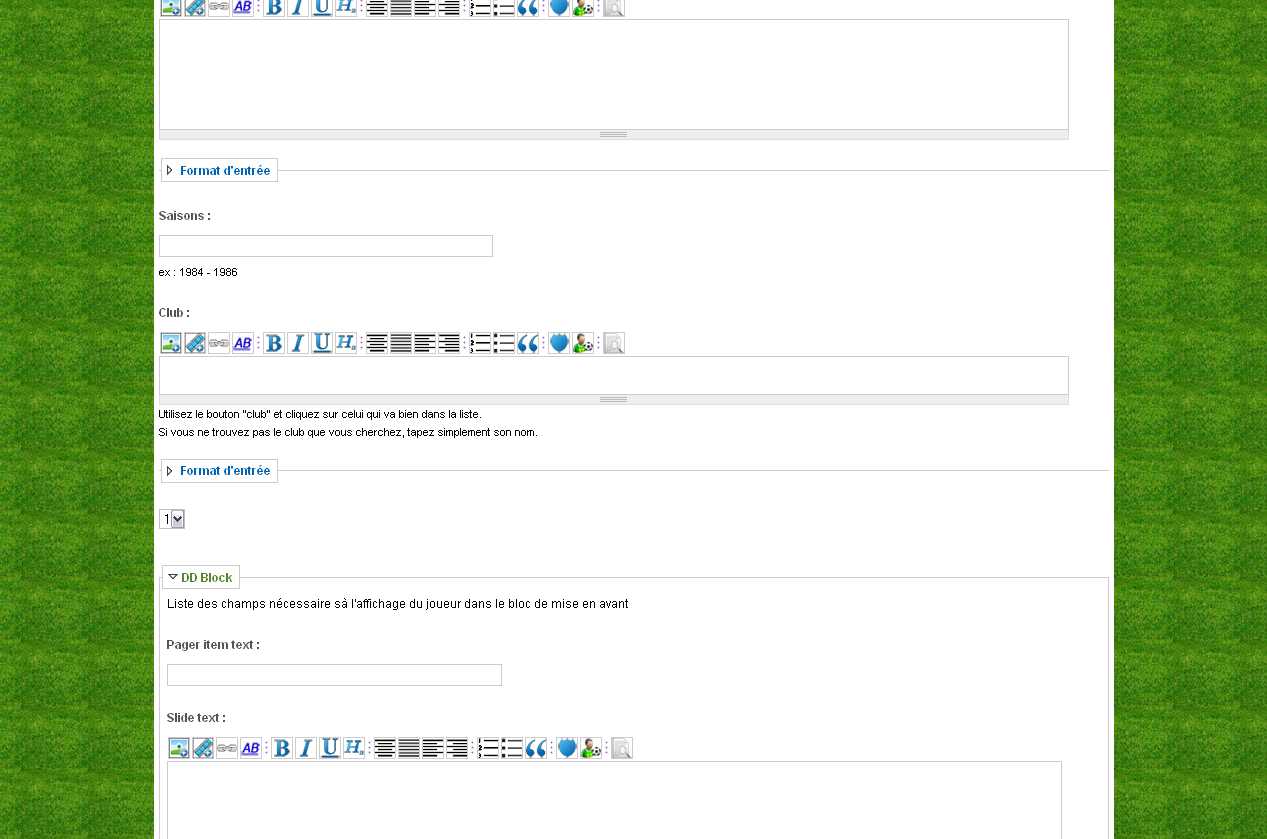Viewport: 1267px width, 839px height.
Task: Click 'Utilisez le bouton "club"' help text
Action: pos(320,414)
